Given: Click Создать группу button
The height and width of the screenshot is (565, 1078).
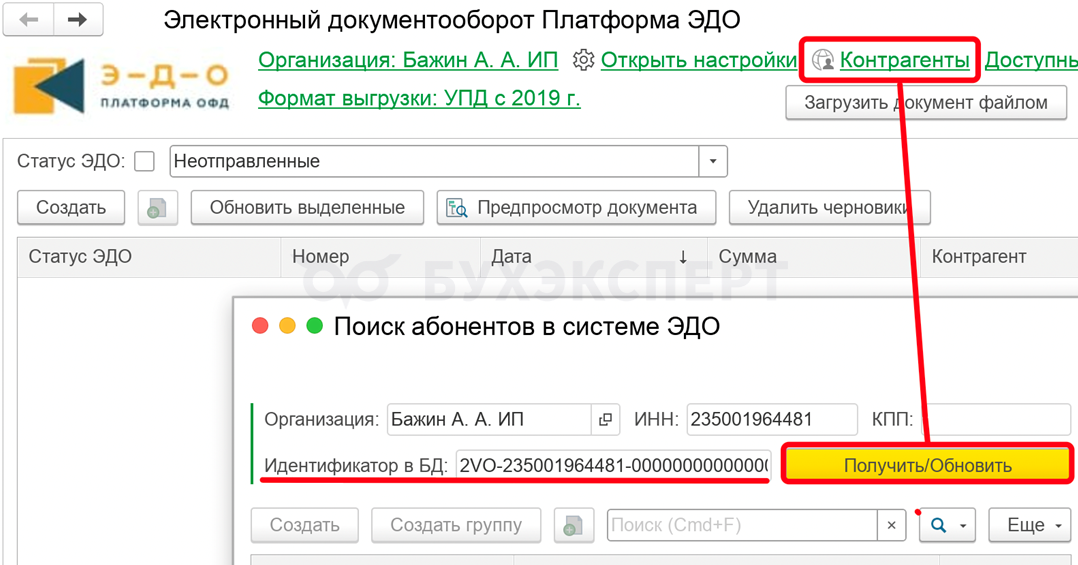Looking at the screenshot, I should tap(456, 526).
